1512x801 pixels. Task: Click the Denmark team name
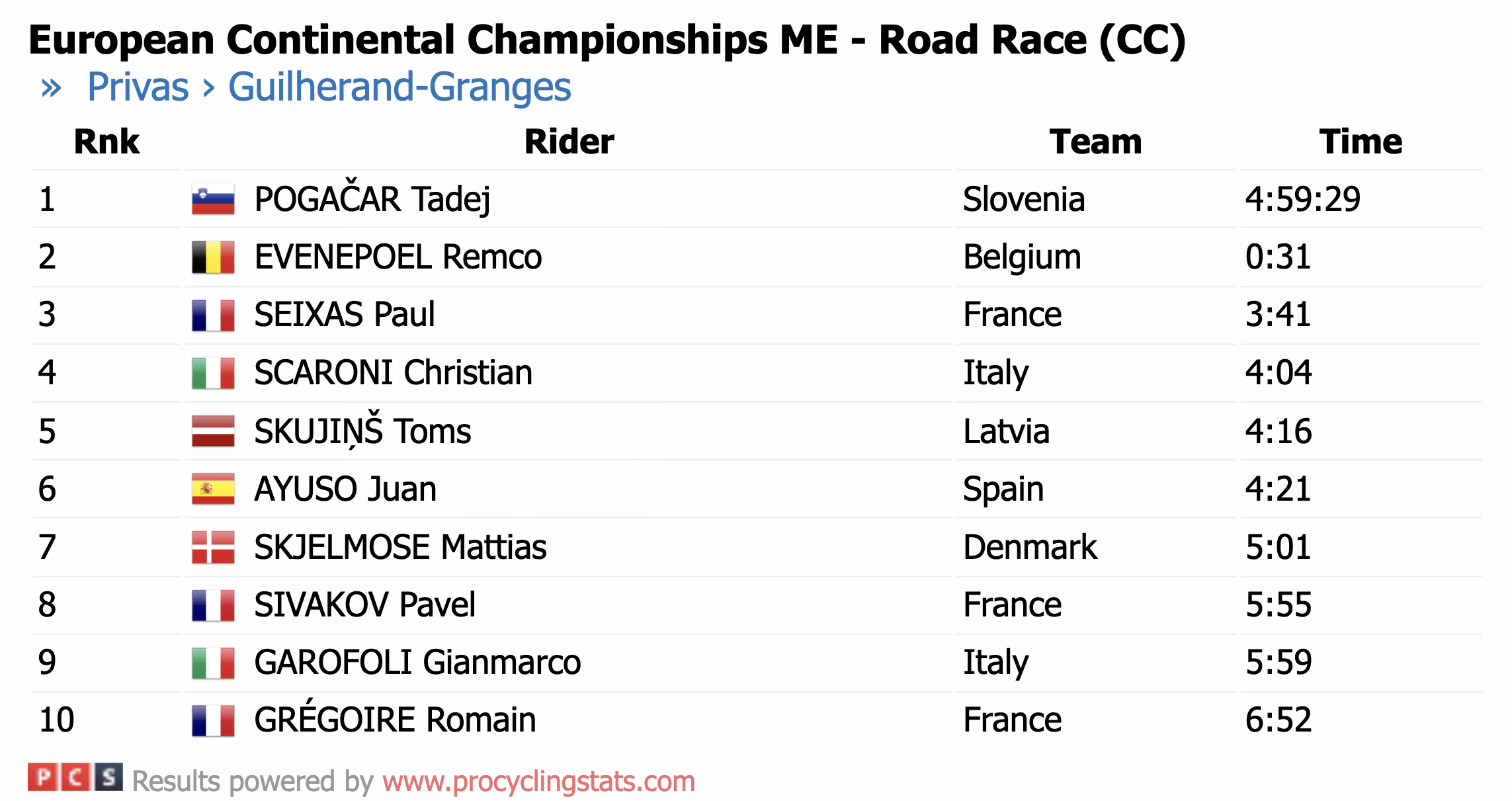[x=1029, y=547]
